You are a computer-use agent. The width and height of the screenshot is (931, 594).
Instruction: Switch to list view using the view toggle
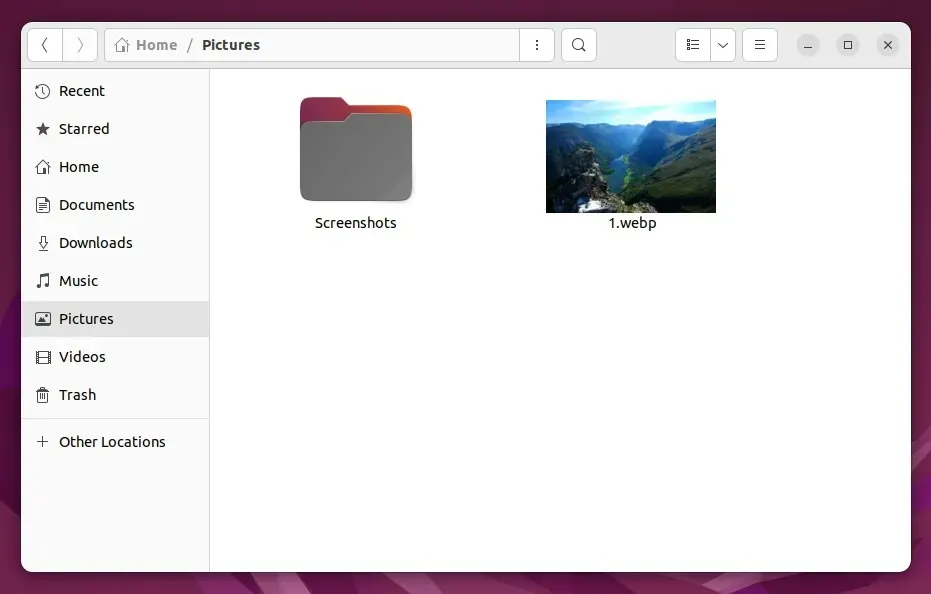click(x=693, y=44)
